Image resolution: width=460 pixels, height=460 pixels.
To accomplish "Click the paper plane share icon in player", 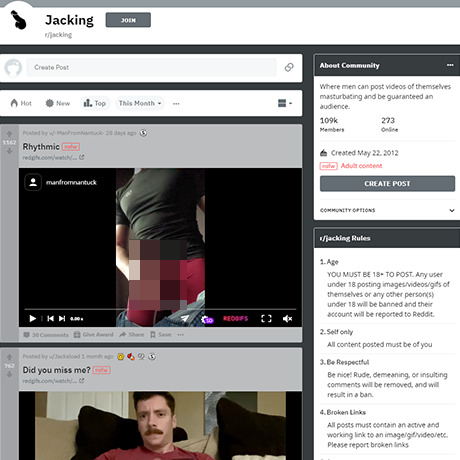I will coord(185,319).
